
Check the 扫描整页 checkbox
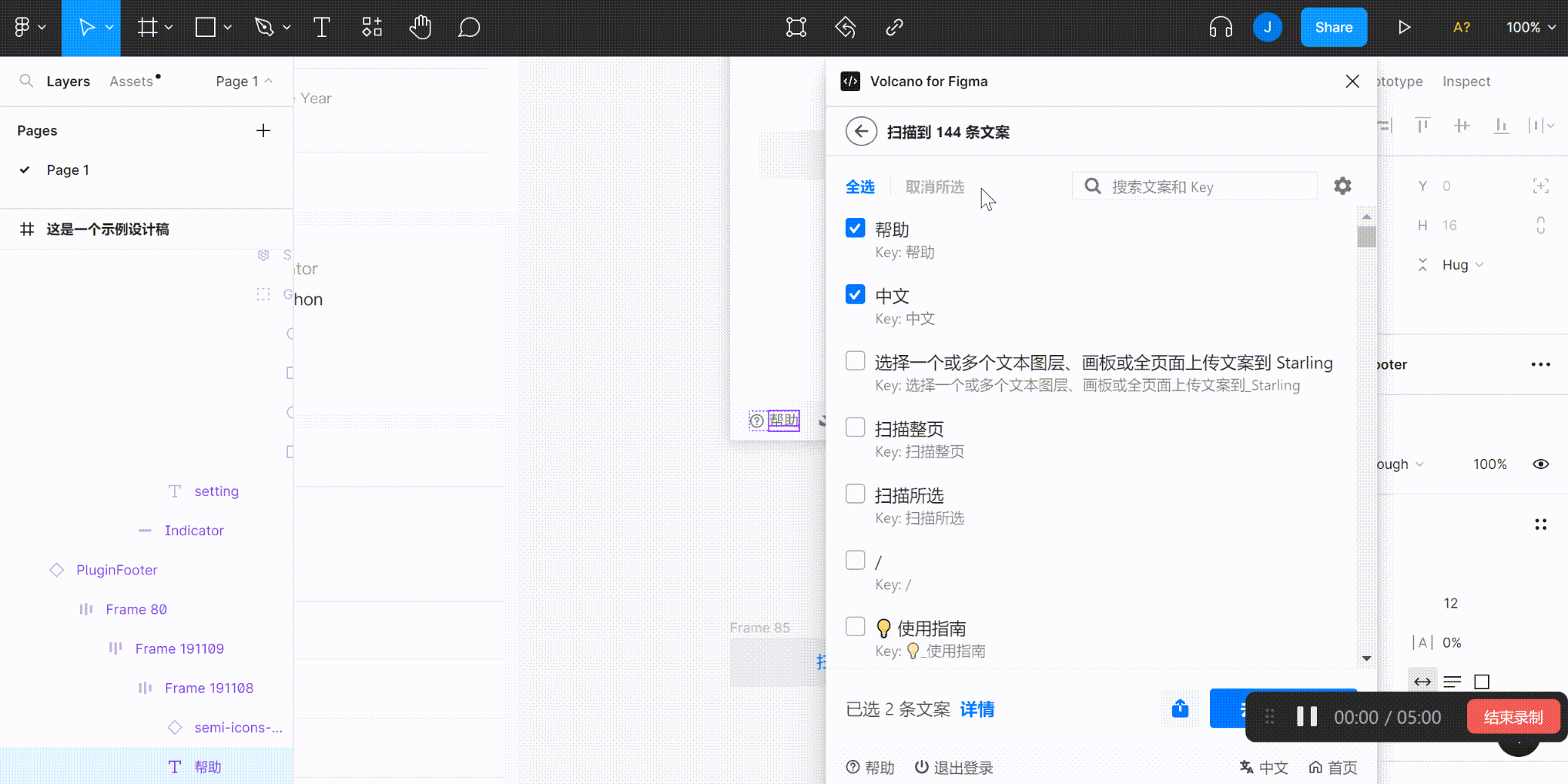point(855,427)
